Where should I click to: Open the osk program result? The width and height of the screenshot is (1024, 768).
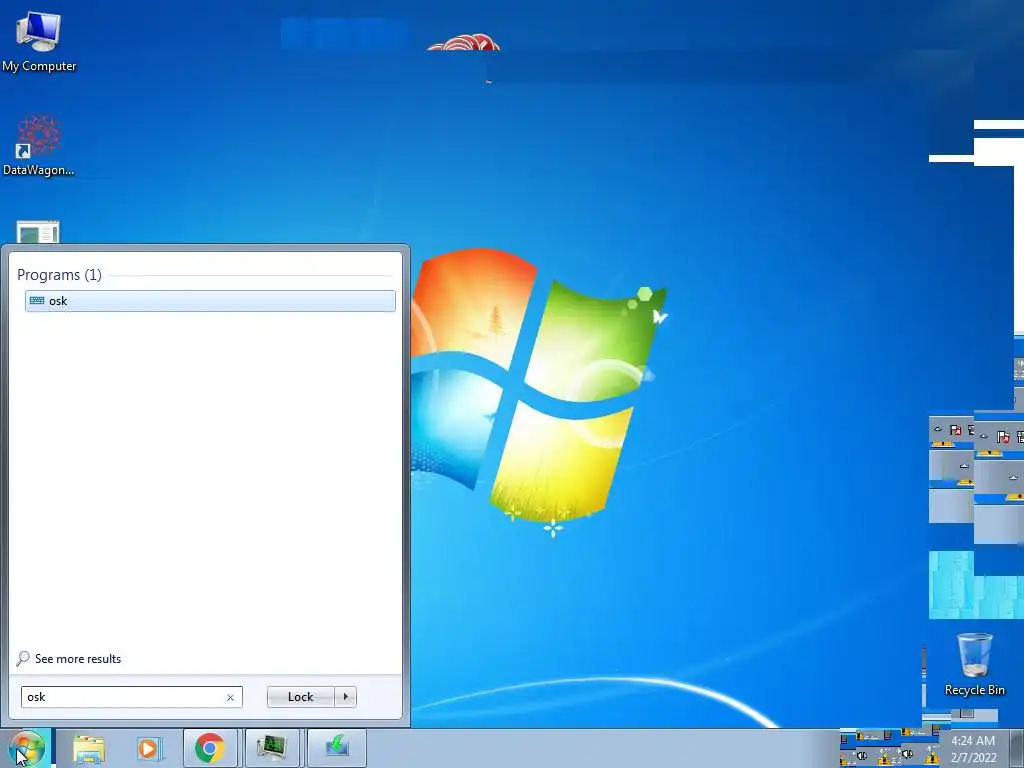[210, 301]
